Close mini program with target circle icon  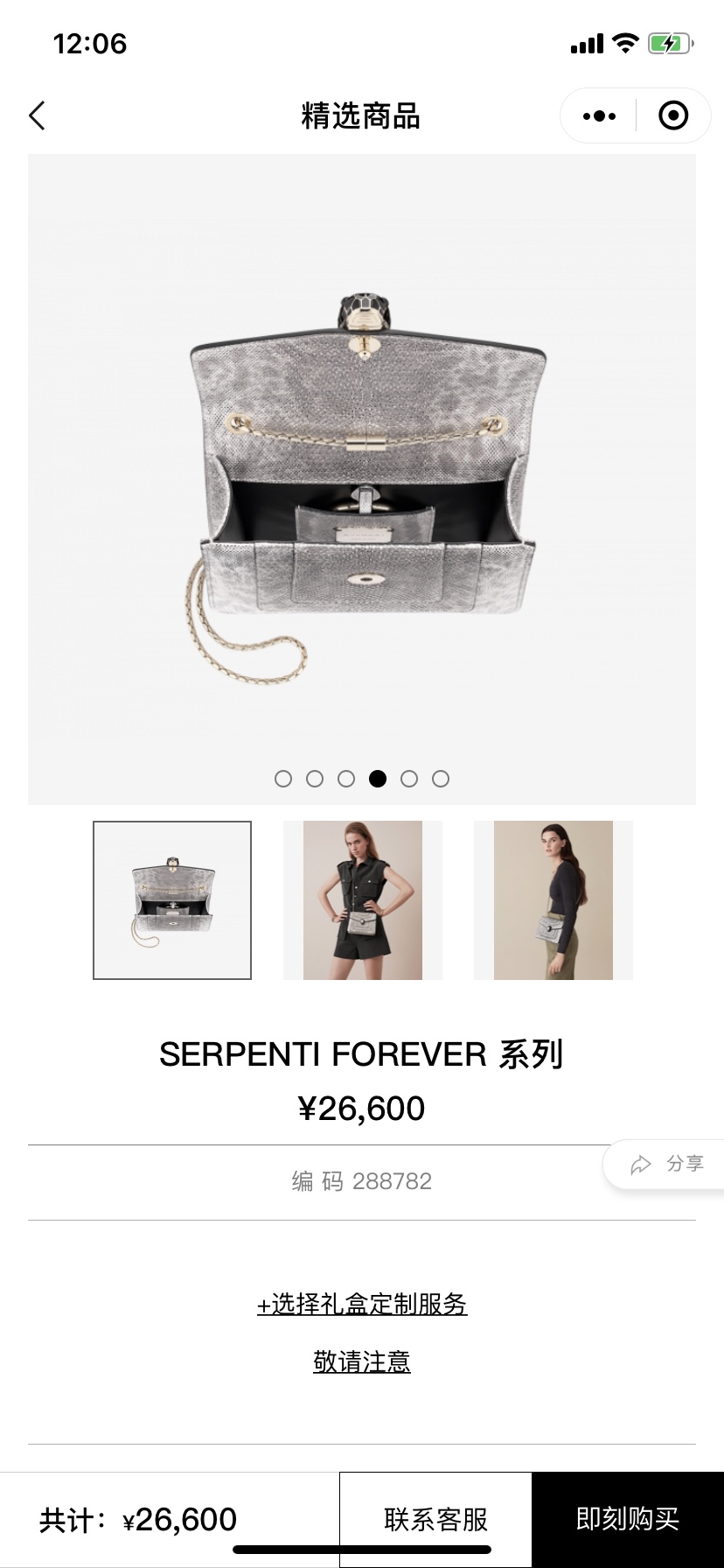pyautogui.click(x=673, y=115)
